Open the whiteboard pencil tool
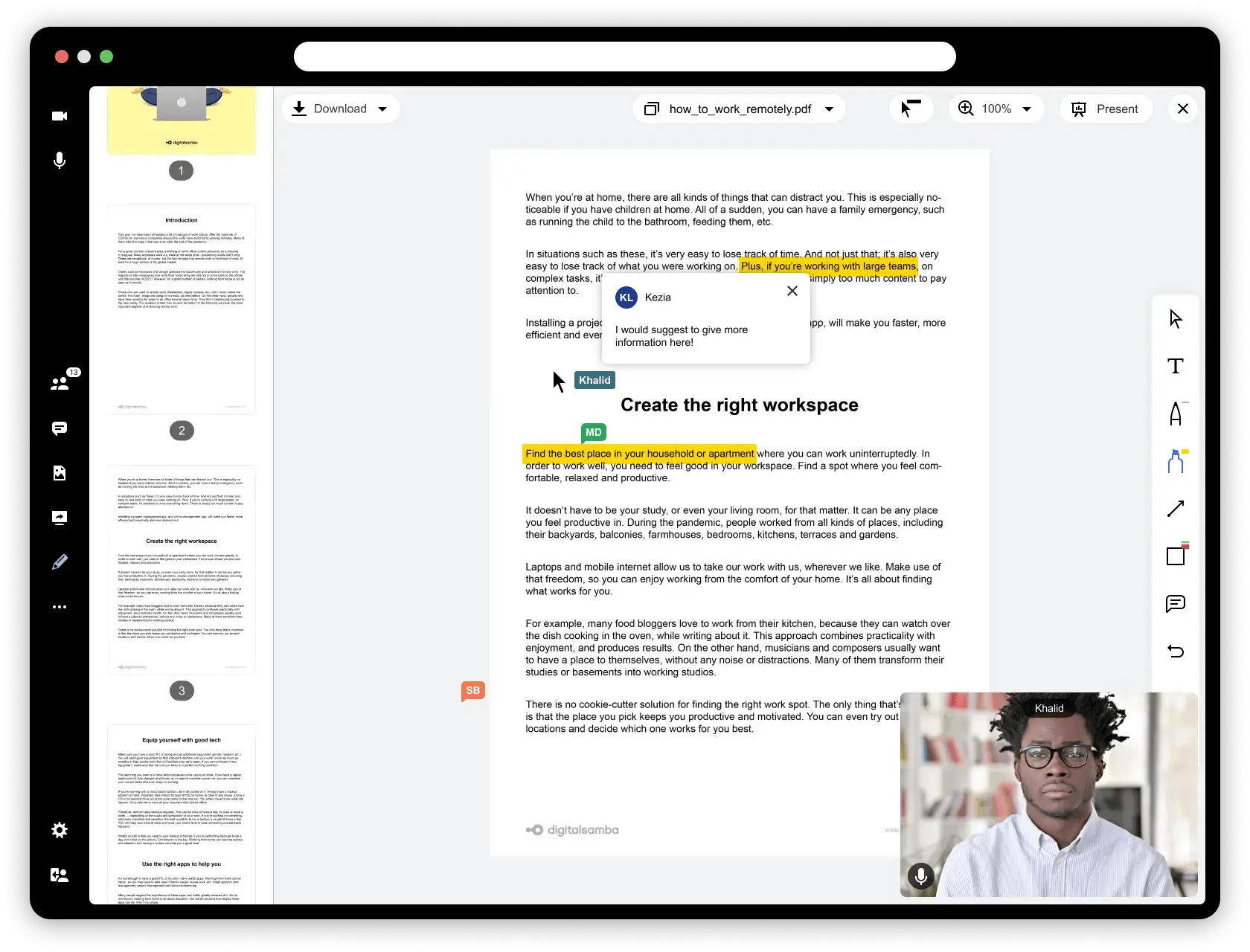Screen dimensions: 1250x952 (x=60, y=562)
